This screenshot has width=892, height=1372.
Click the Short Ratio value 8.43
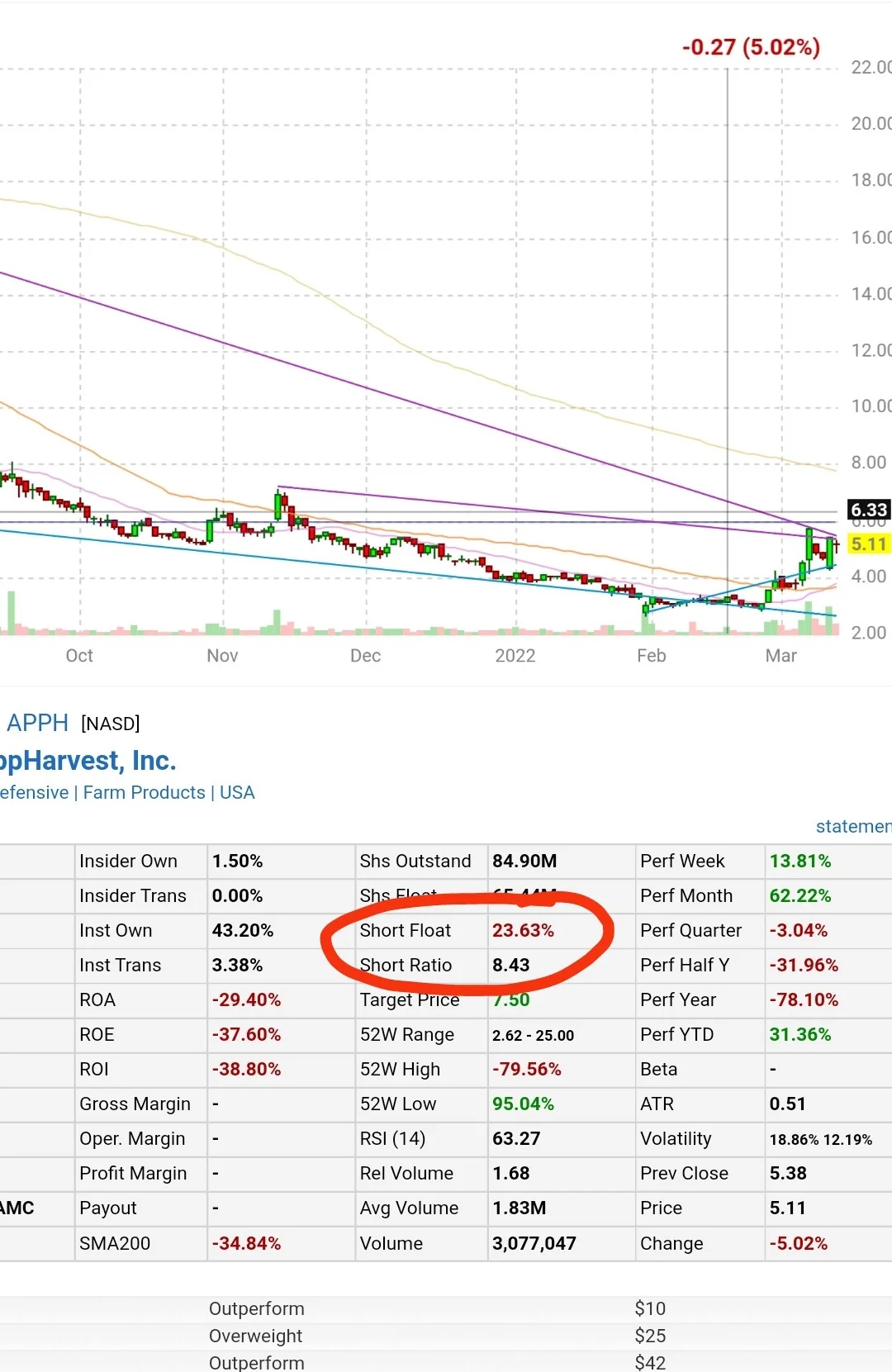click(x=511, y=965)
